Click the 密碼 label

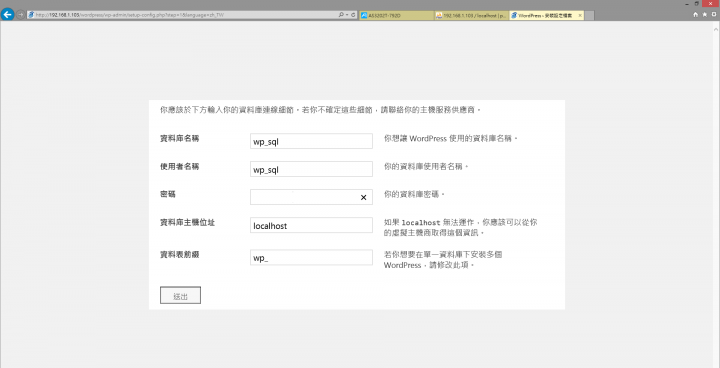click(168, 194)
